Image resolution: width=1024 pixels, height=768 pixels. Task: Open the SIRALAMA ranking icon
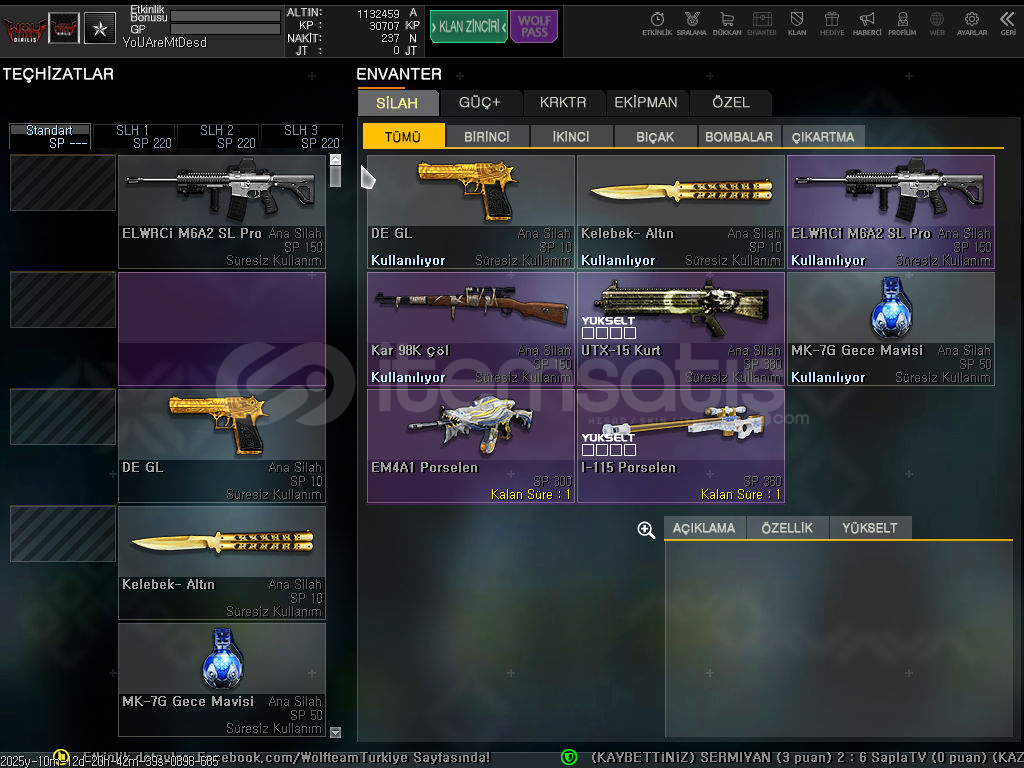point(692,24)
